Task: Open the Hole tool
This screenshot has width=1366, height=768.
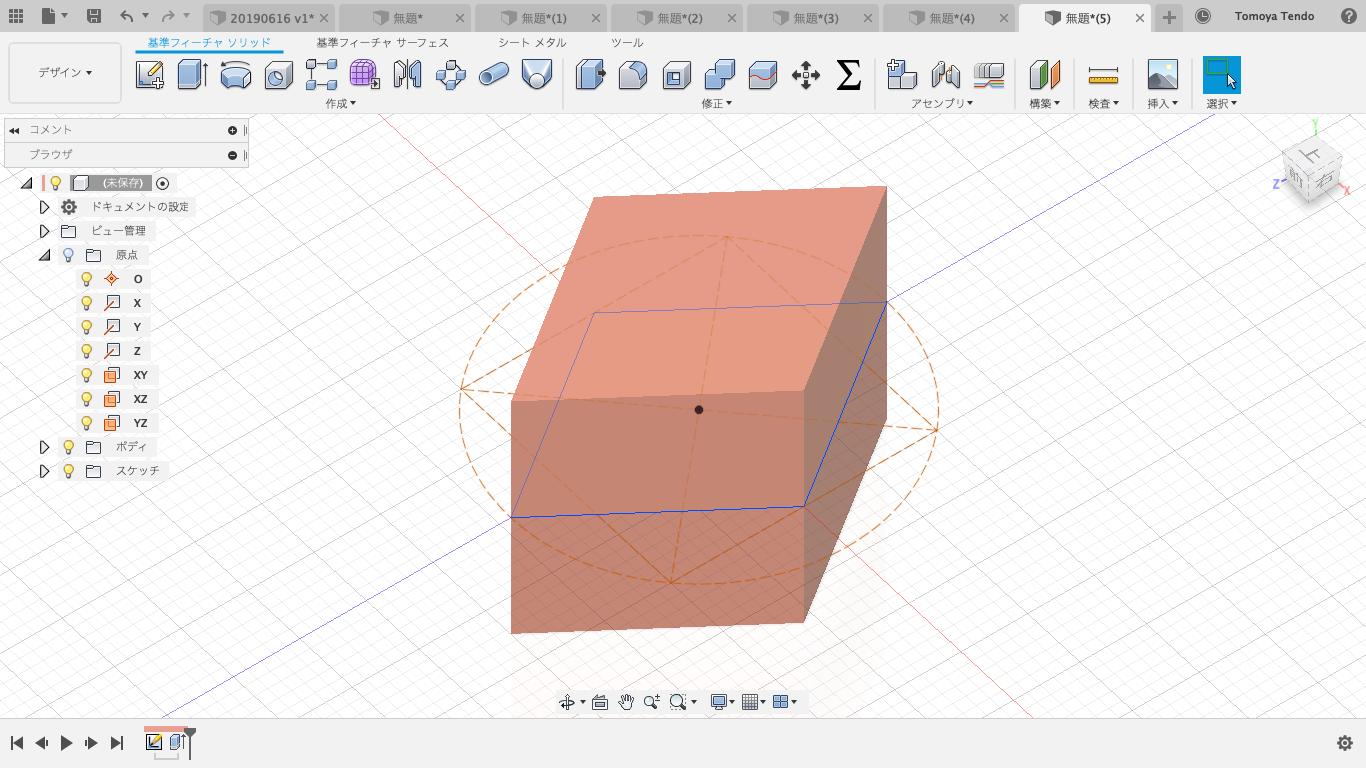Action: [278, 75]
